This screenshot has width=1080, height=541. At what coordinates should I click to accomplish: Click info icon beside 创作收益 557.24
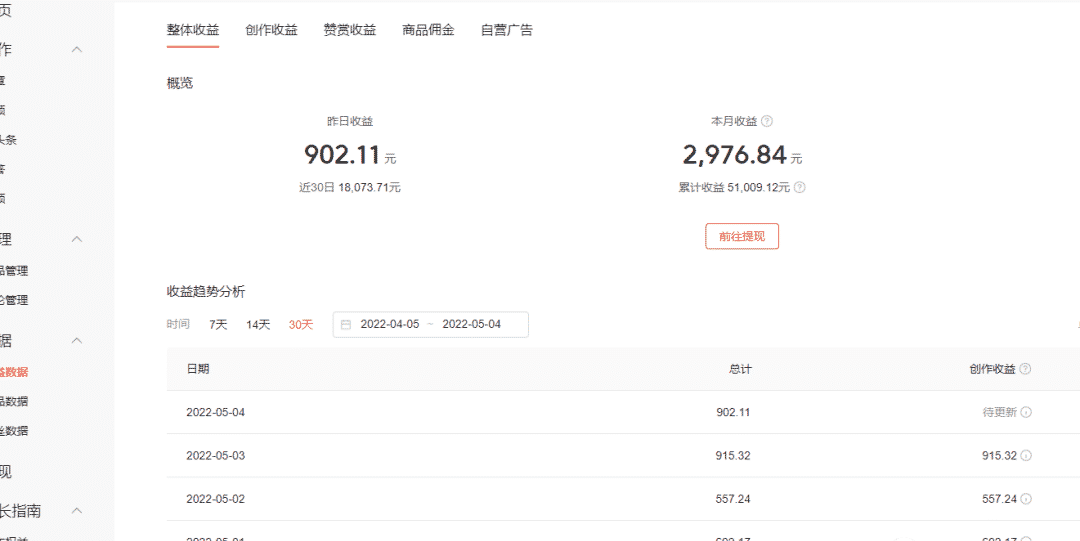click(x=1026, y=499)
